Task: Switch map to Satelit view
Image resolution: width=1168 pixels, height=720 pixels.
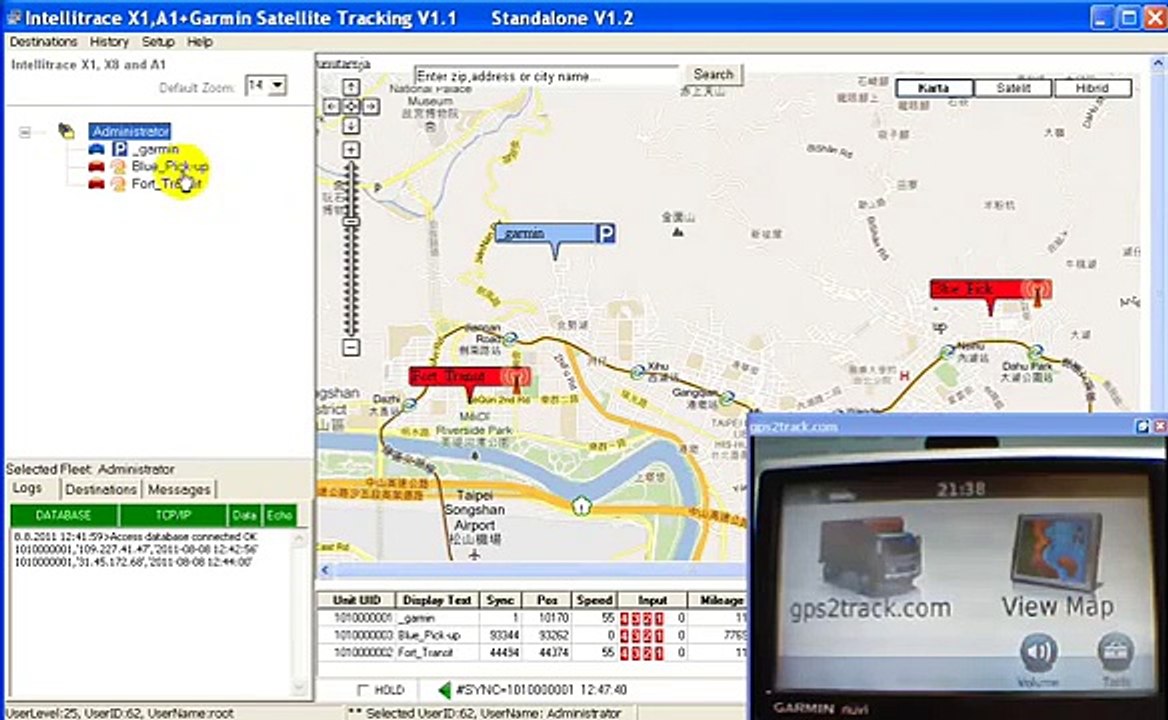Action: (x=1013, y=88)
